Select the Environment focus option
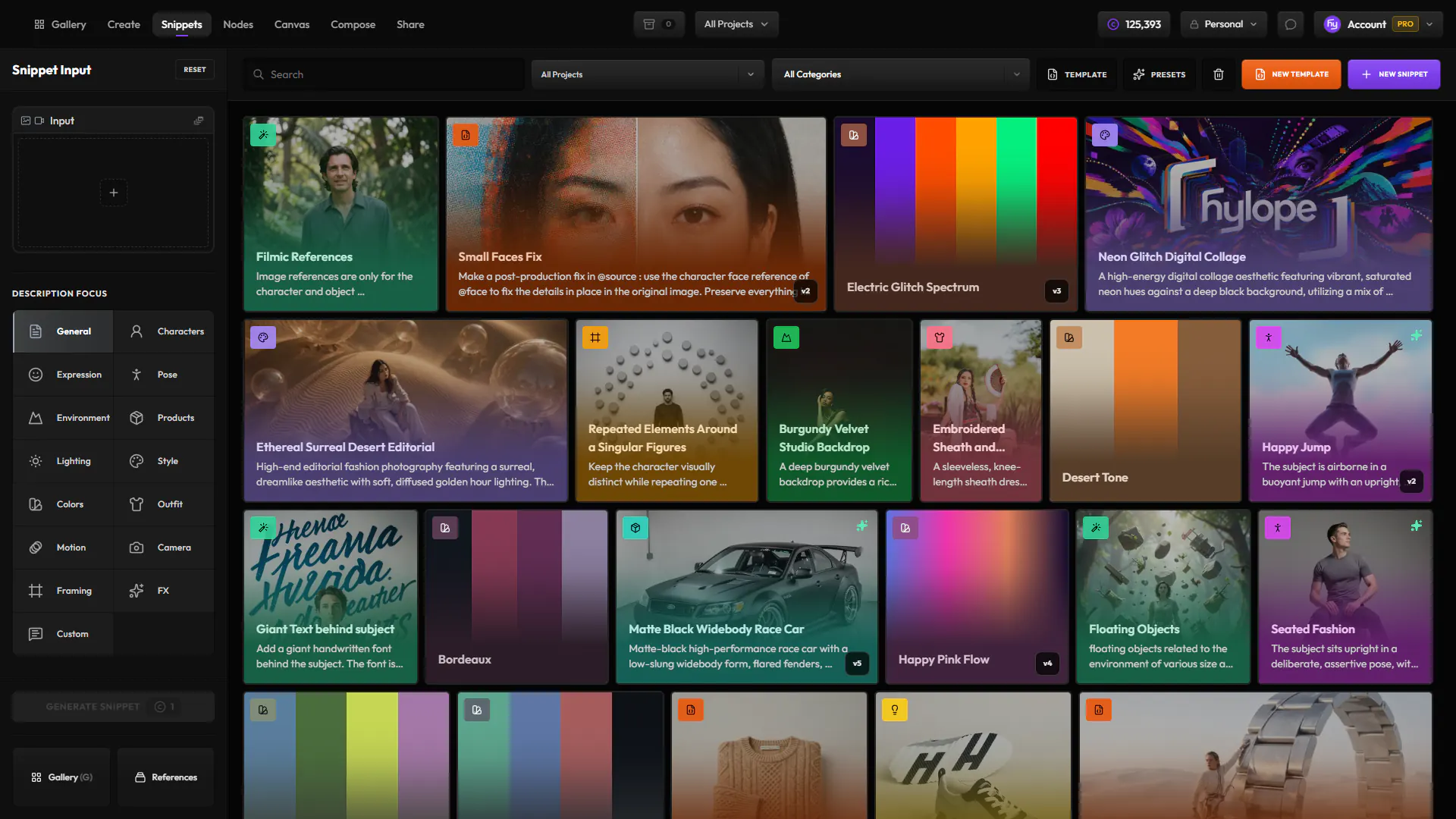This screenshot has width=1456, height=819. (x=63, y=418)
